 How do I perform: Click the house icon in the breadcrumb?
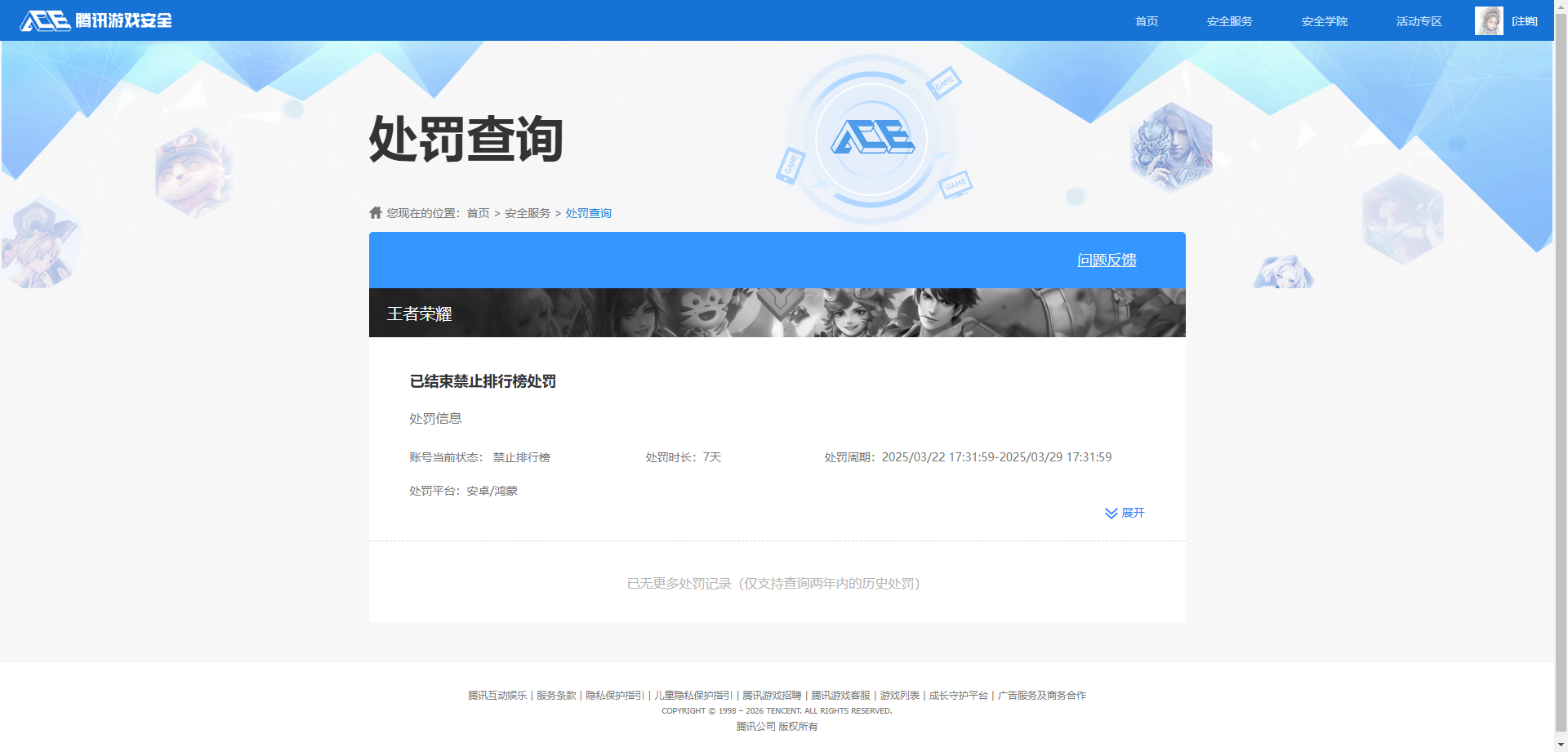(376, 213)
